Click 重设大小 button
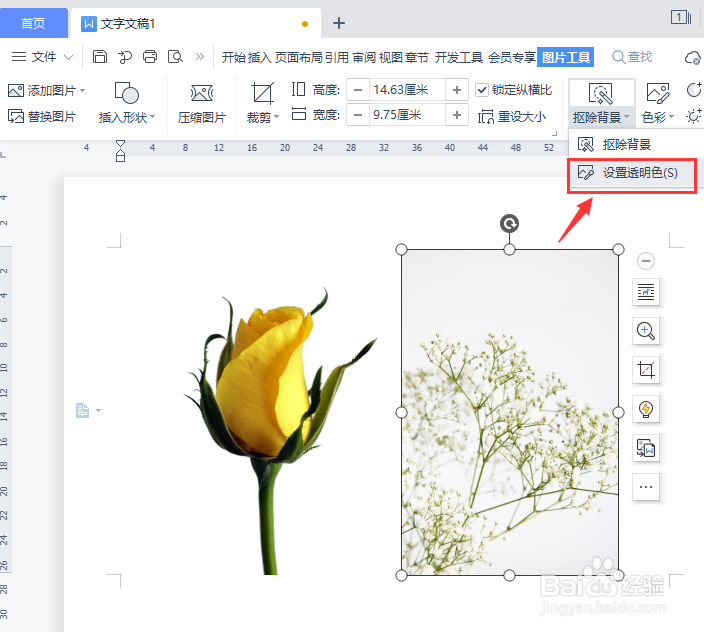The image size is (704, 632). pyautogui.click(x=512, y=117)
